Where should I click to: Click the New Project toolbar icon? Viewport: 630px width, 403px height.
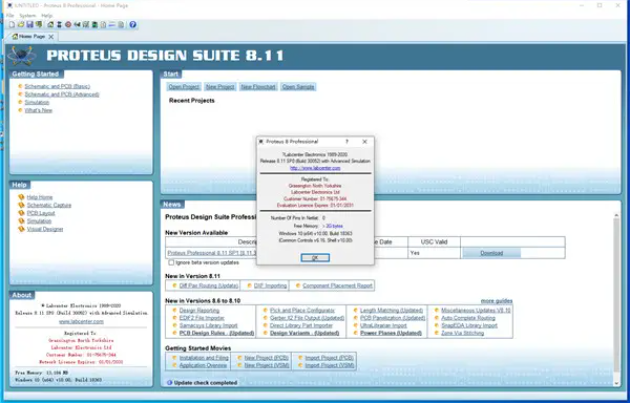coord(9,24)
